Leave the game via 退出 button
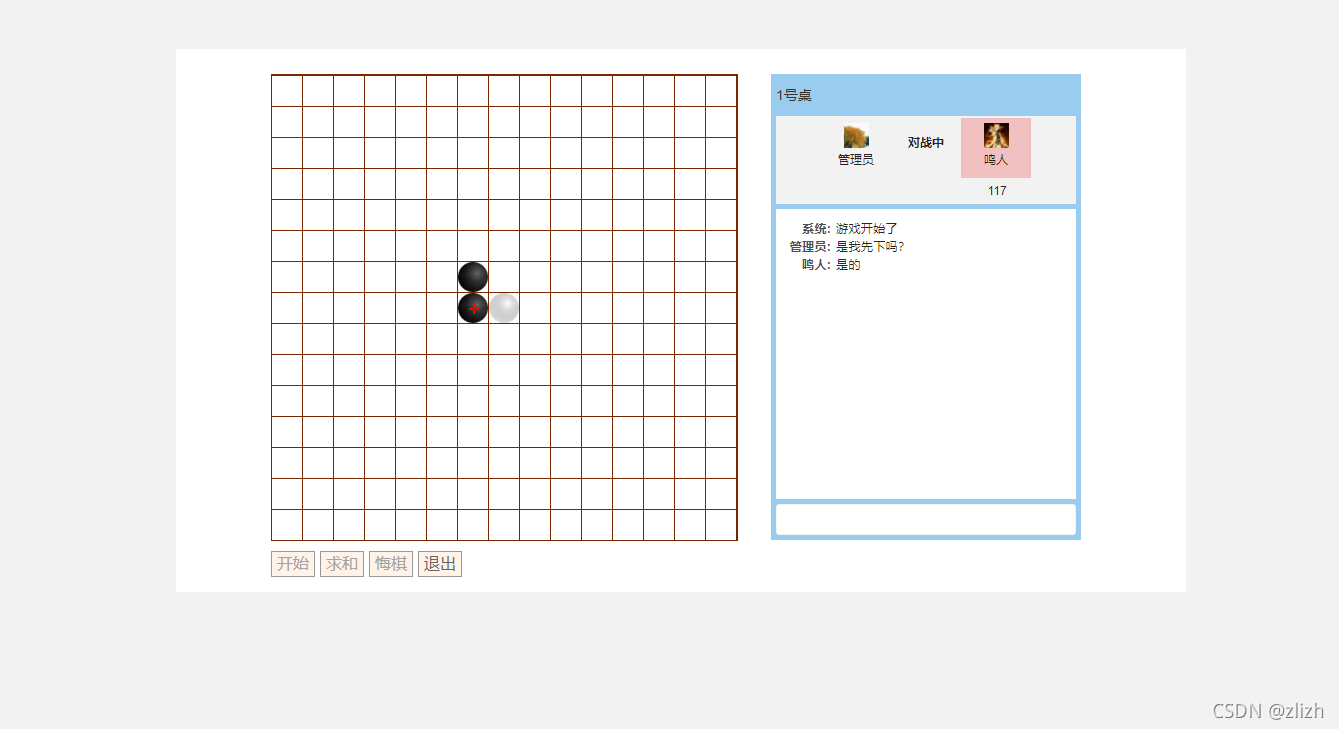Screen dimensions: 1339x729 pyautogui.click(x=440, y=564)
